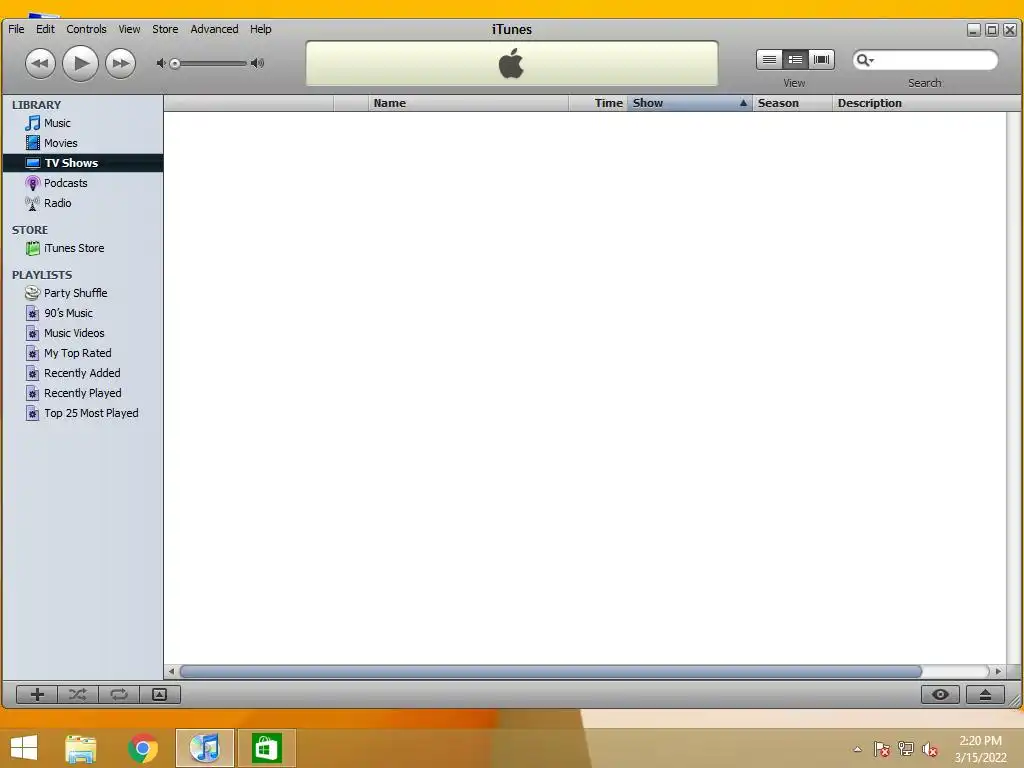Click the horizontal scrollbar thumb
This screenshot has height=768, width=1024.
(551, 671)
